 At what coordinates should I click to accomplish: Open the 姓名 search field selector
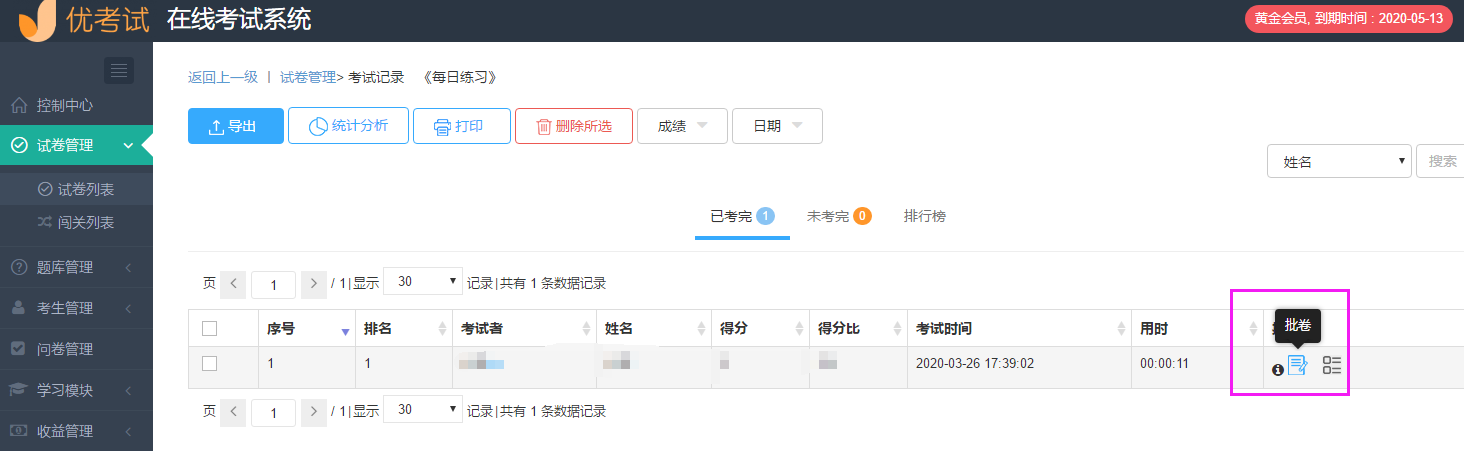click(x=1339, y=161)
